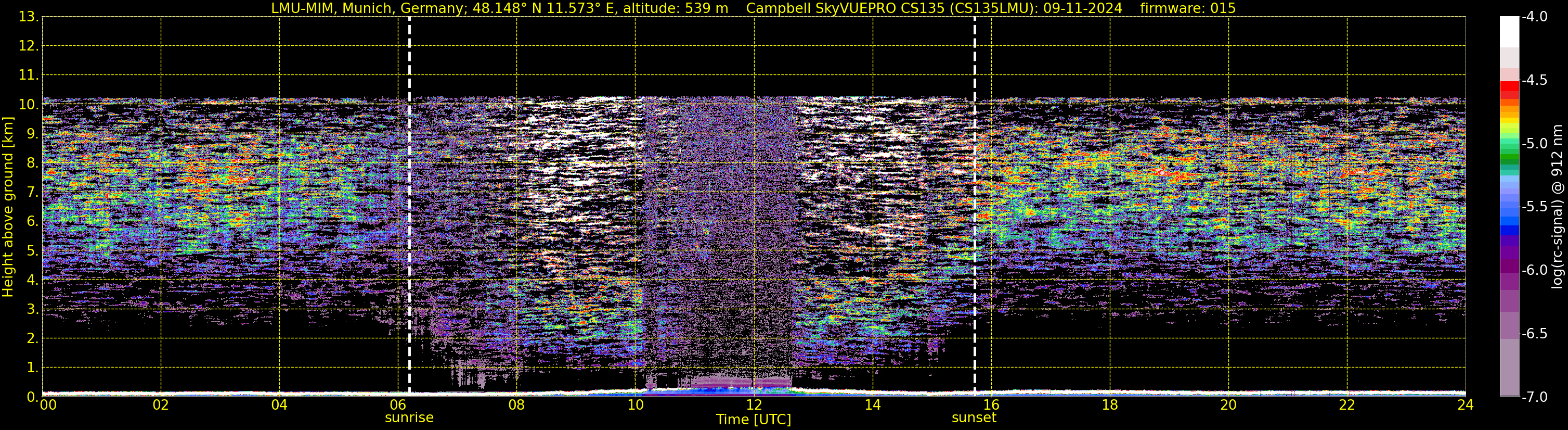Click the -6.5 colorbar tick label

(1535, 334)
